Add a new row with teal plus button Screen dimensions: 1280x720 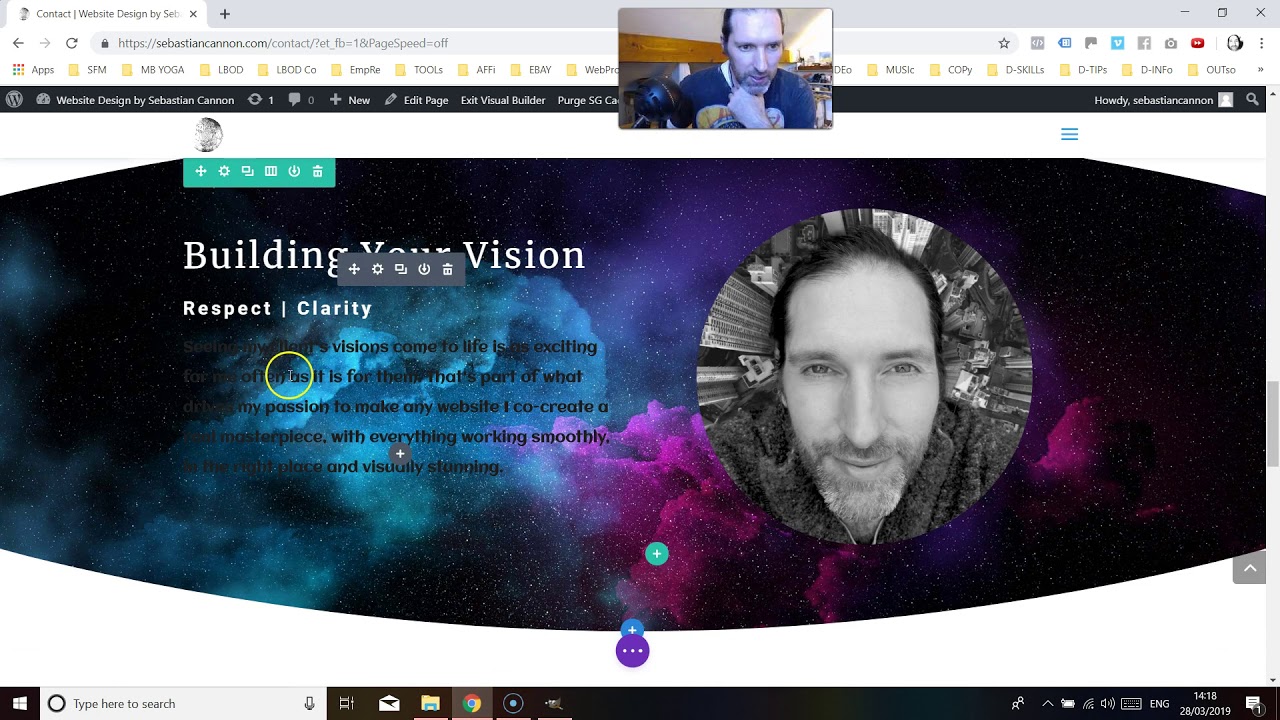click(657, 554)
